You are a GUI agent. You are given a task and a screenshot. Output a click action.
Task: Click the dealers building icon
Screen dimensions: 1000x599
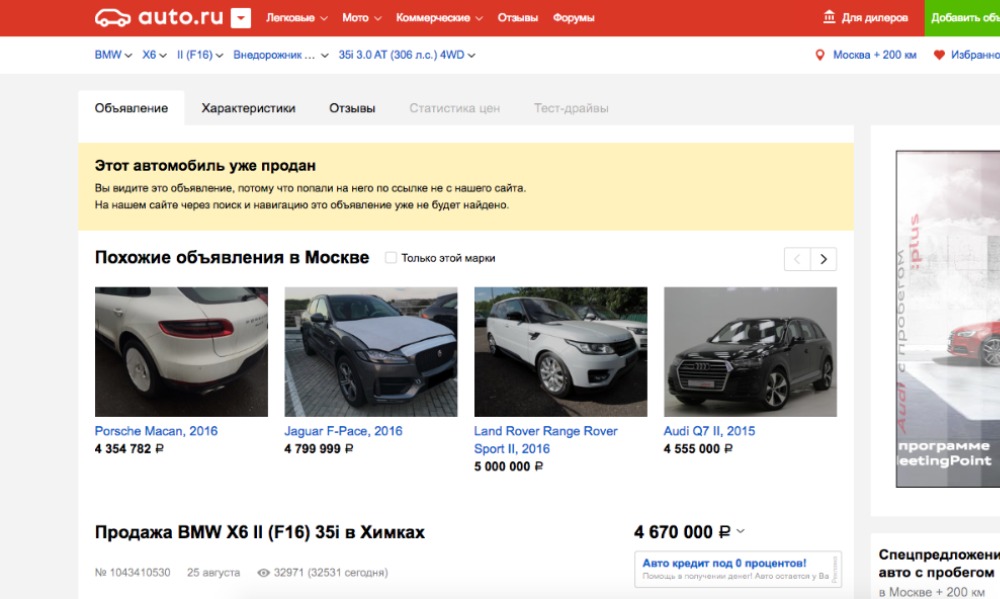pyautogui.click(x=829, y=17)
